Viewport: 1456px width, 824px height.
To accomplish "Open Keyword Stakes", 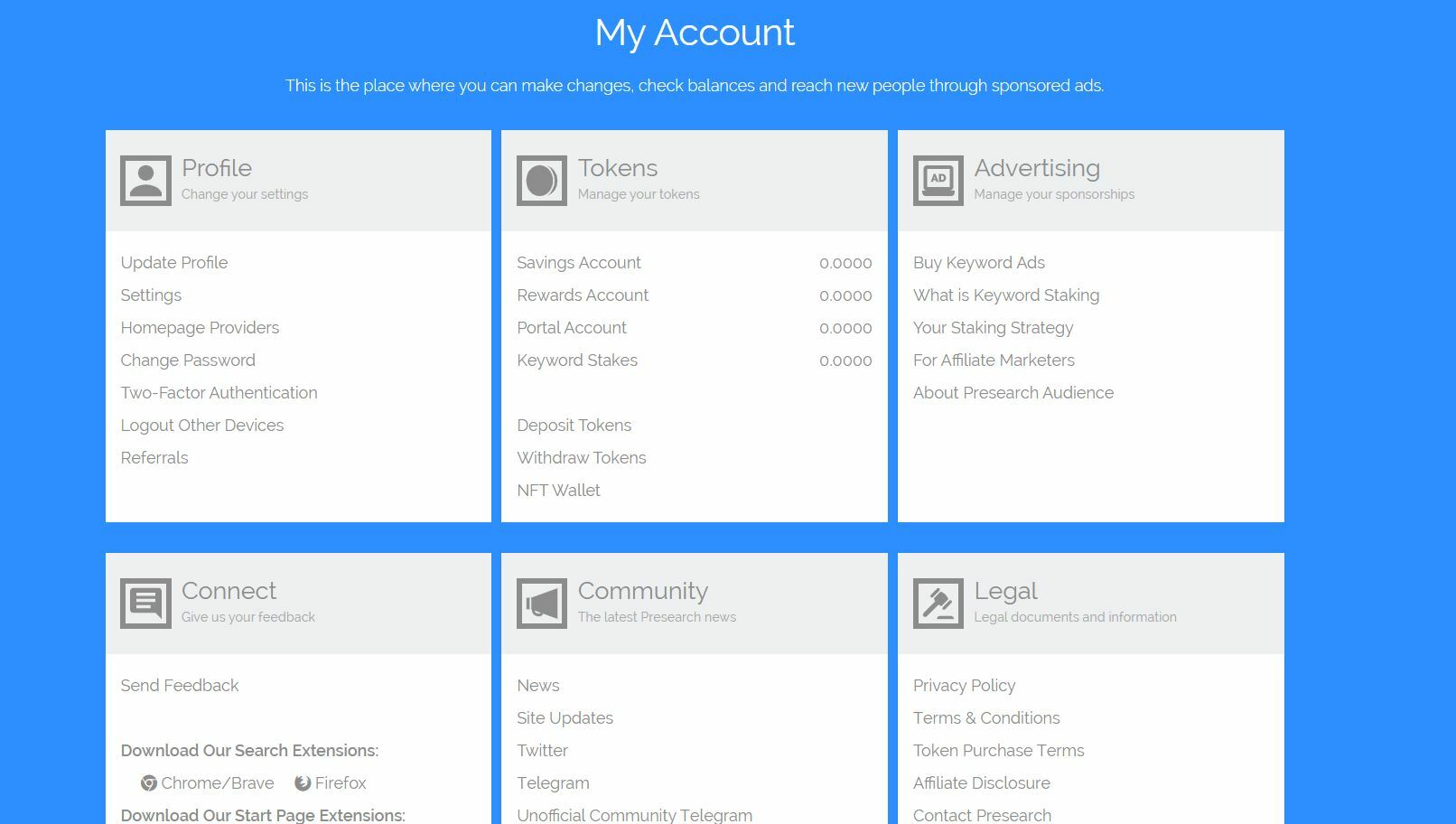I will click(x=577, y=360).
